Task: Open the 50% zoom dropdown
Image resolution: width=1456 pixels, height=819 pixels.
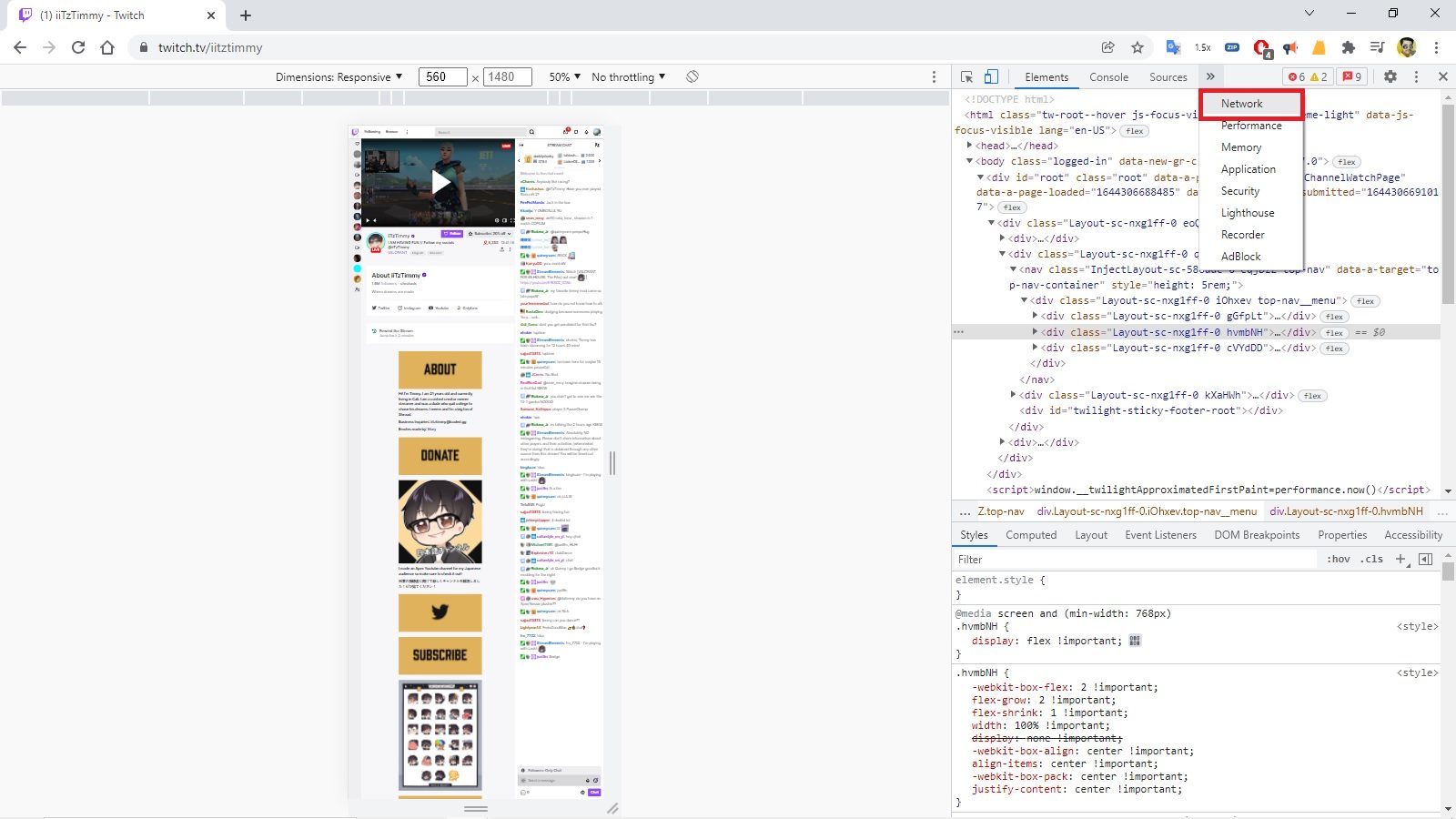Action: coord(565,77)
